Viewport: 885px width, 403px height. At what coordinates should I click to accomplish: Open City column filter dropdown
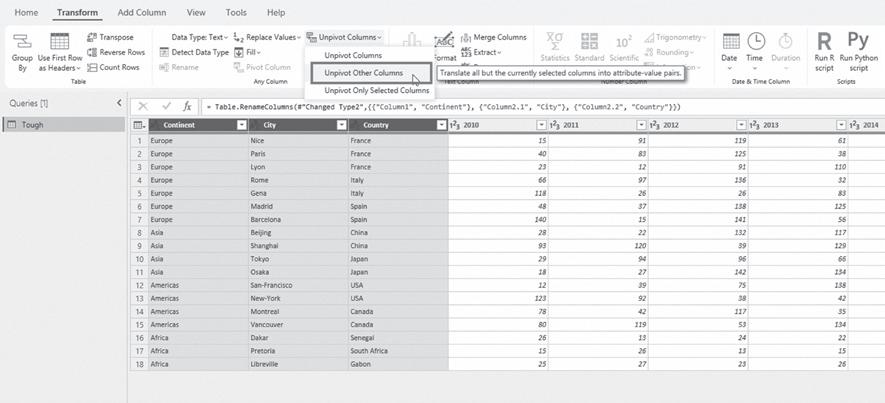click(x=341, y=125)
